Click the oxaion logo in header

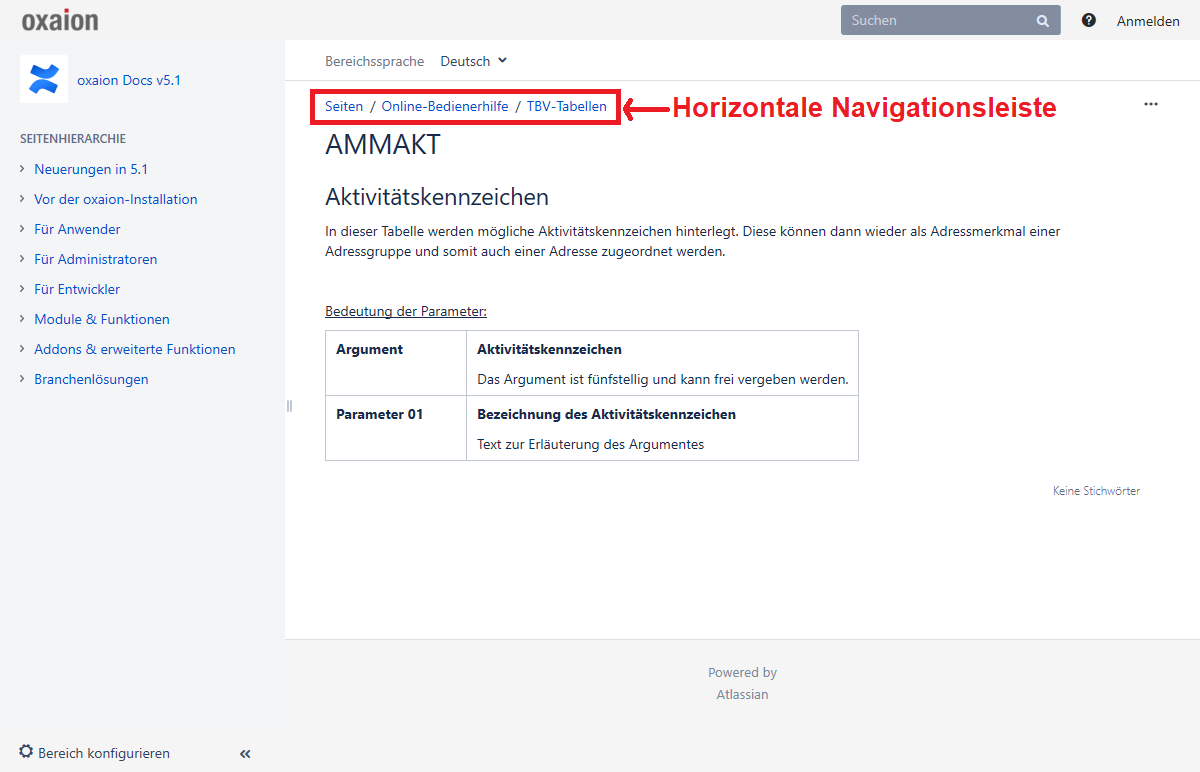coord(60,20)
